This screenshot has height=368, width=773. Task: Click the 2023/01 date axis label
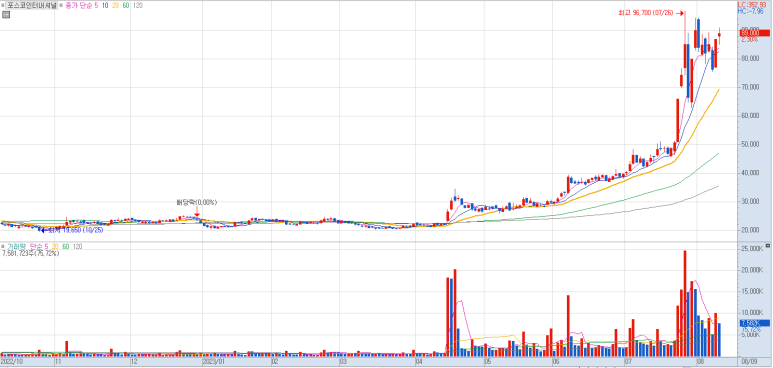213,362
